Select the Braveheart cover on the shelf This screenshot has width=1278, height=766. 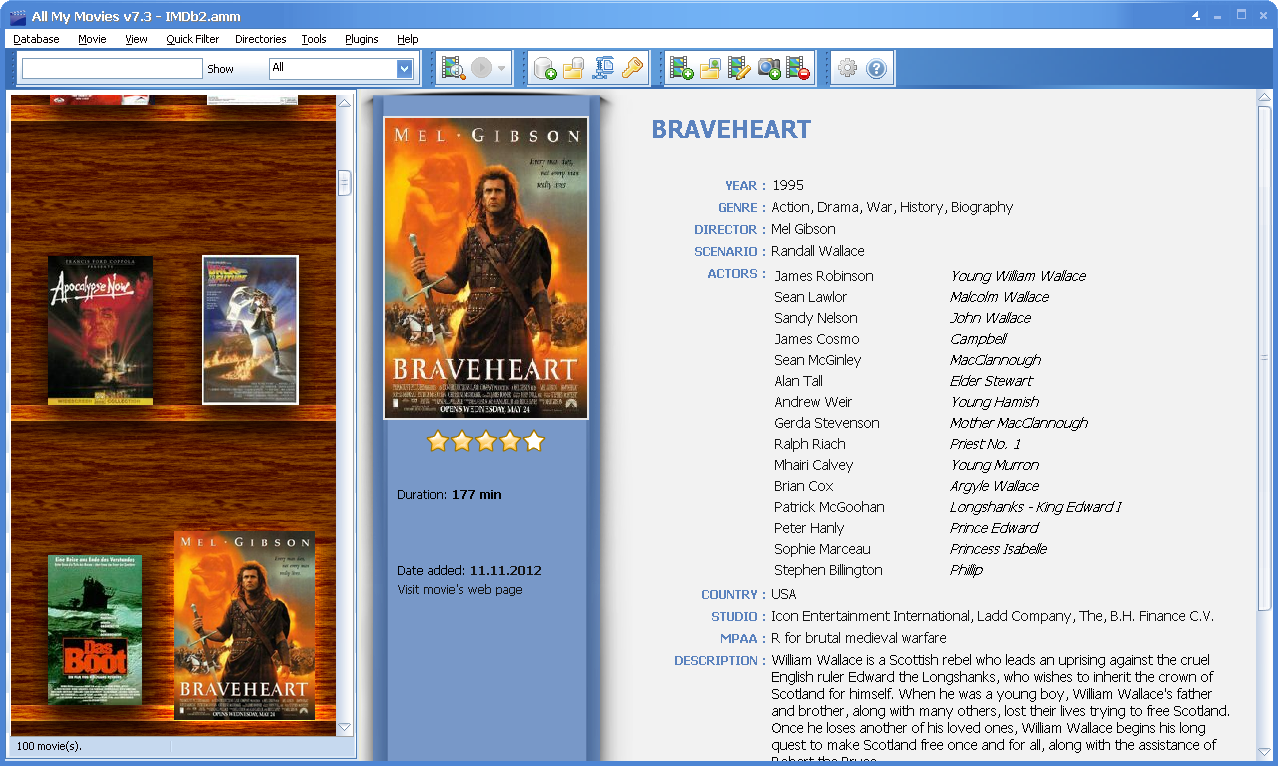point(244,625)
